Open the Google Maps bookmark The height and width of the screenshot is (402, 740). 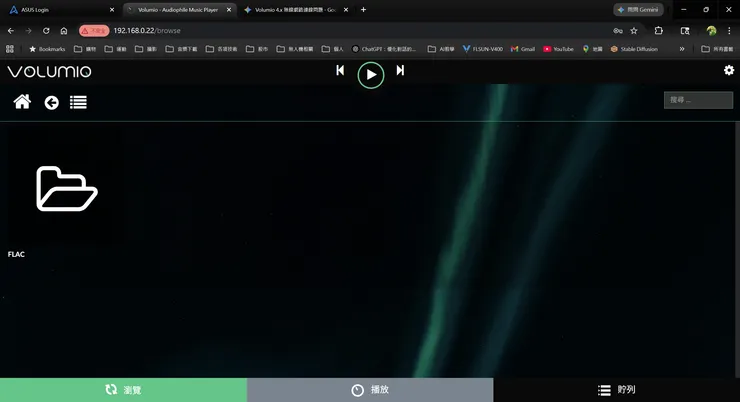[592, 49]
